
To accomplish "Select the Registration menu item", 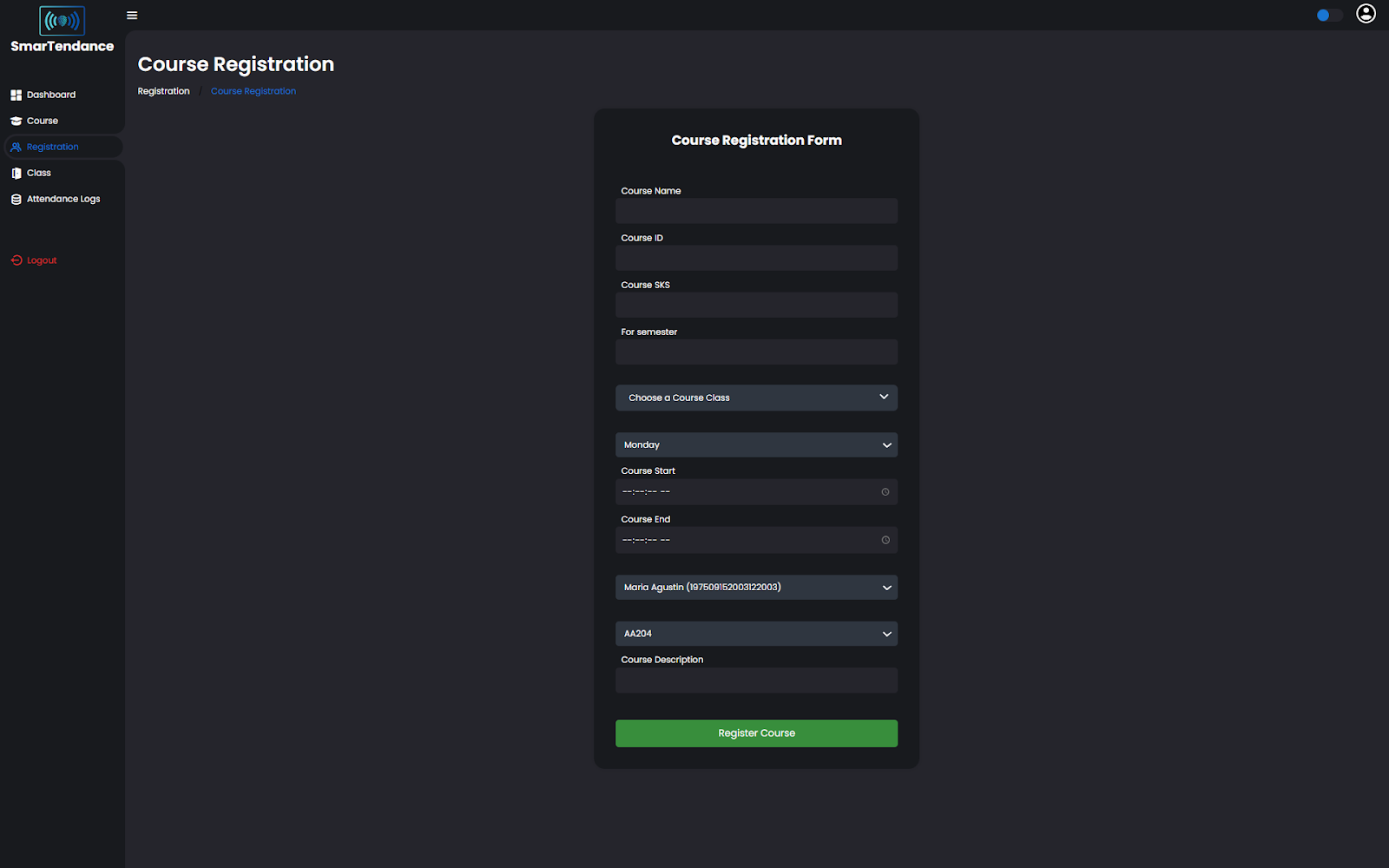I will 63,147.
